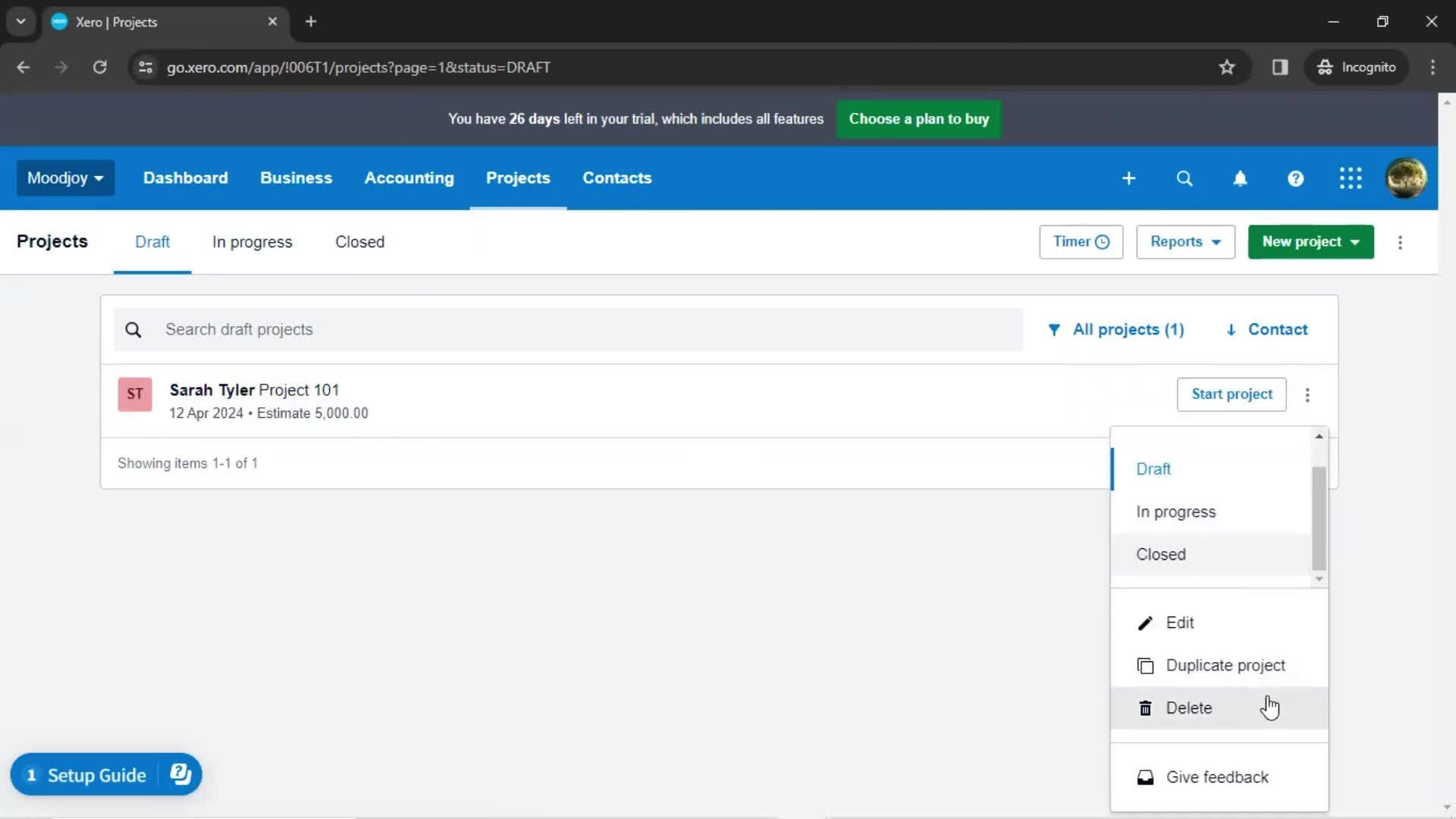Choose Edit from the project menu
This screenshot has height=819, width=1456.
click(1219, 623)
